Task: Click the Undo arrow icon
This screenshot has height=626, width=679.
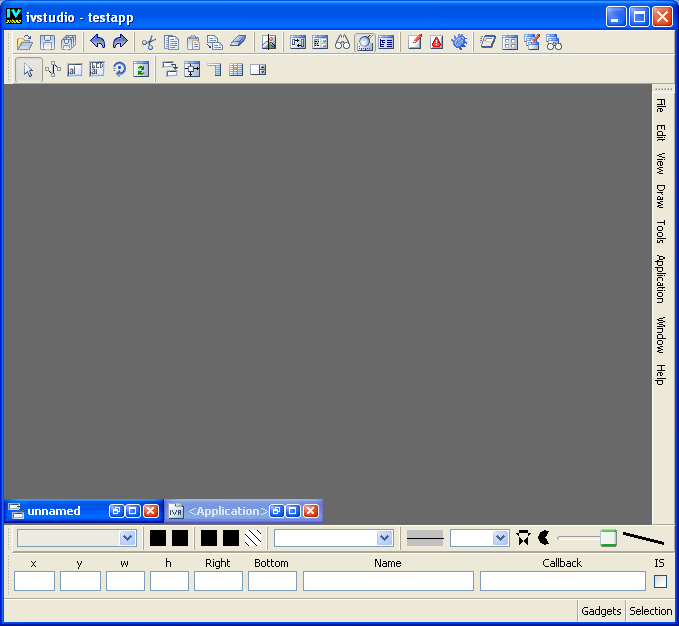Action: (x=97, y=42)
